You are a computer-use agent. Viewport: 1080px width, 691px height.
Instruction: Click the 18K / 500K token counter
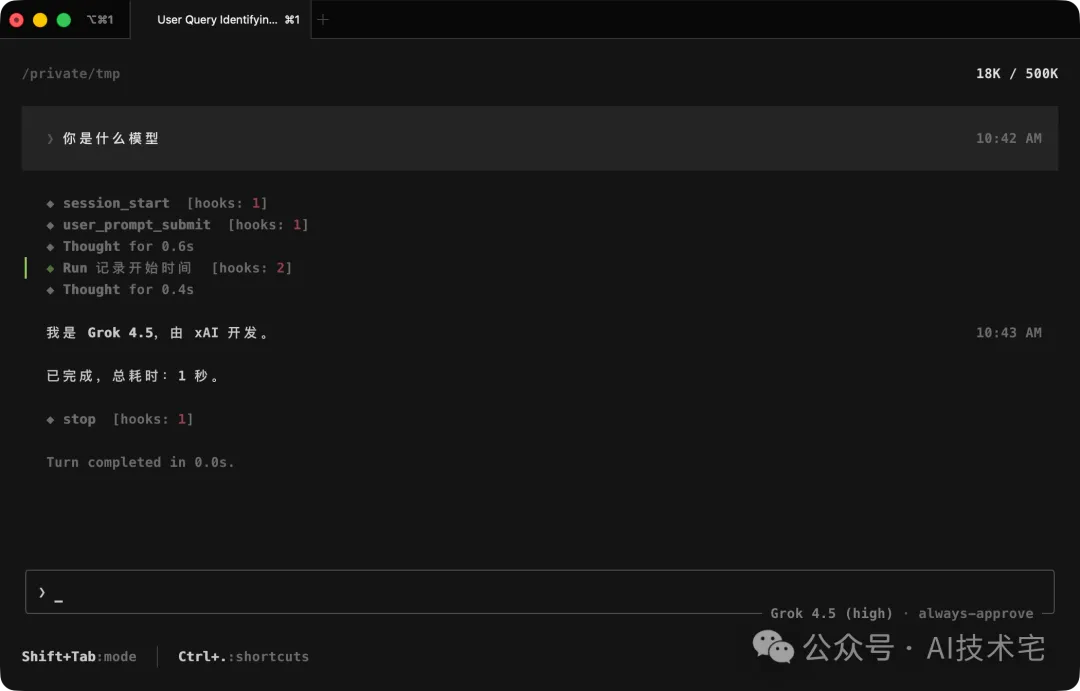(1017, 73)
